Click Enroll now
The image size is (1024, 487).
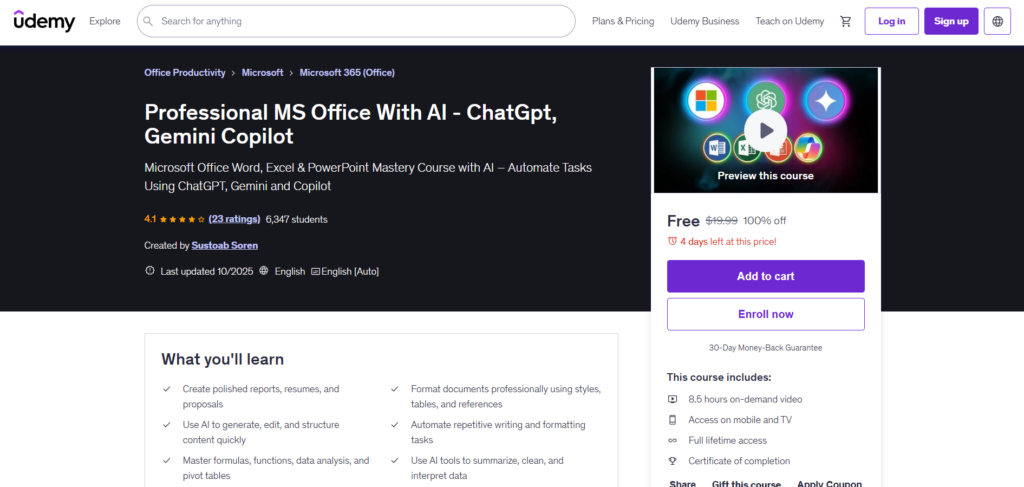coord(765,314)
